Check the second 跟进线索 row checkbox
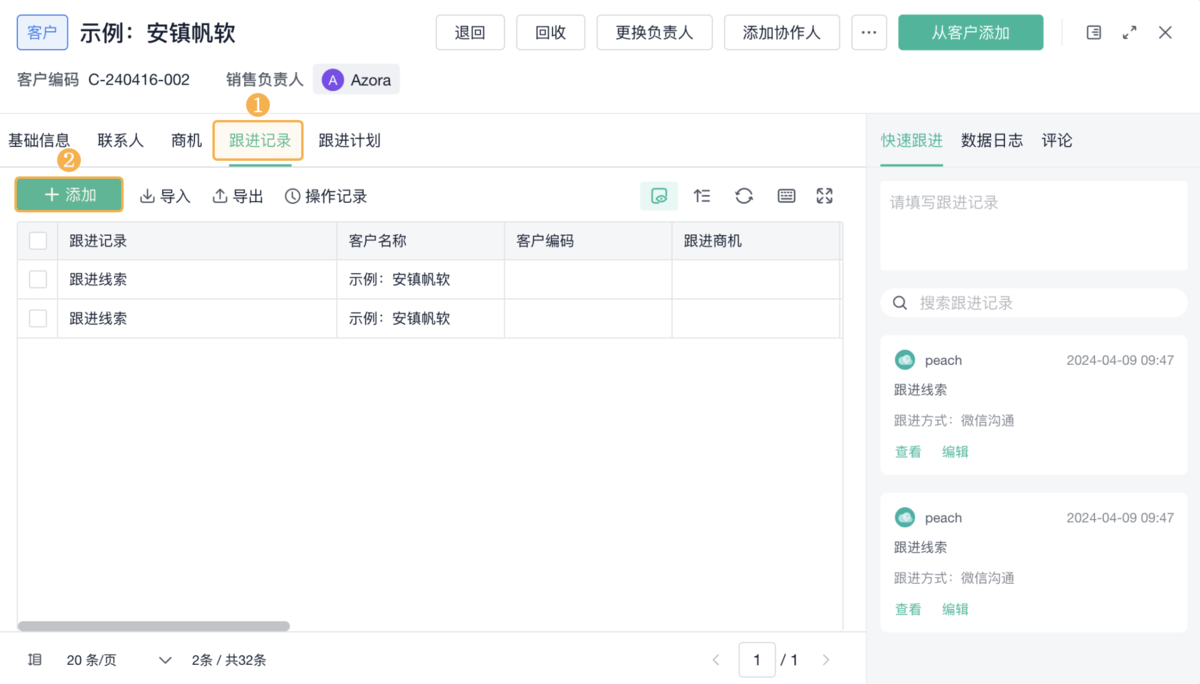The height and width of the screenshot is (684, 1200). 38,319
